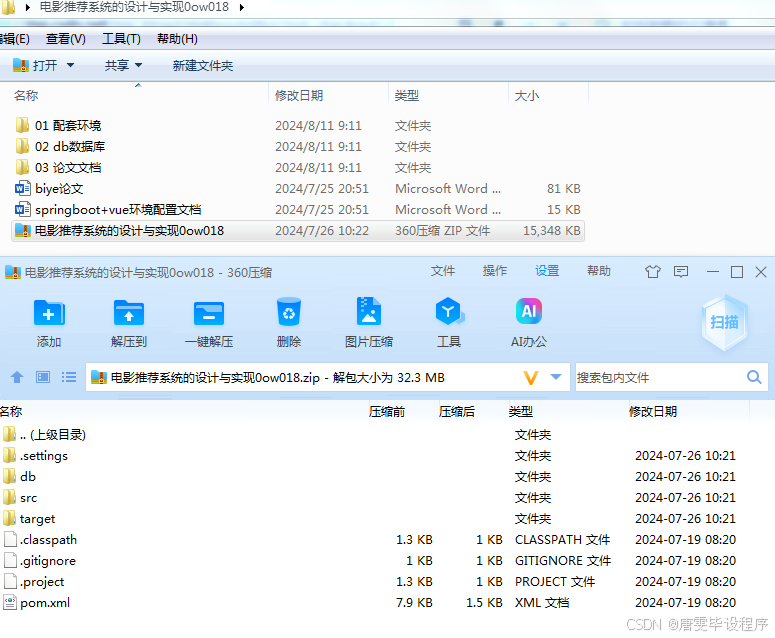
Task: Click the magnifier search icon
Action: click(754, 378)
